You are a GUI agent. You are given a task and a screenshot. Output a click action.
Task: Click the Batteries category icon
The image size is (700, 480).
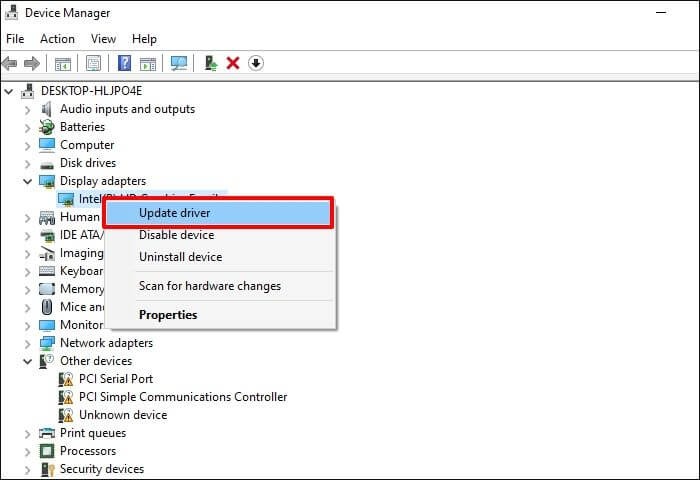[x=46, y=127]
